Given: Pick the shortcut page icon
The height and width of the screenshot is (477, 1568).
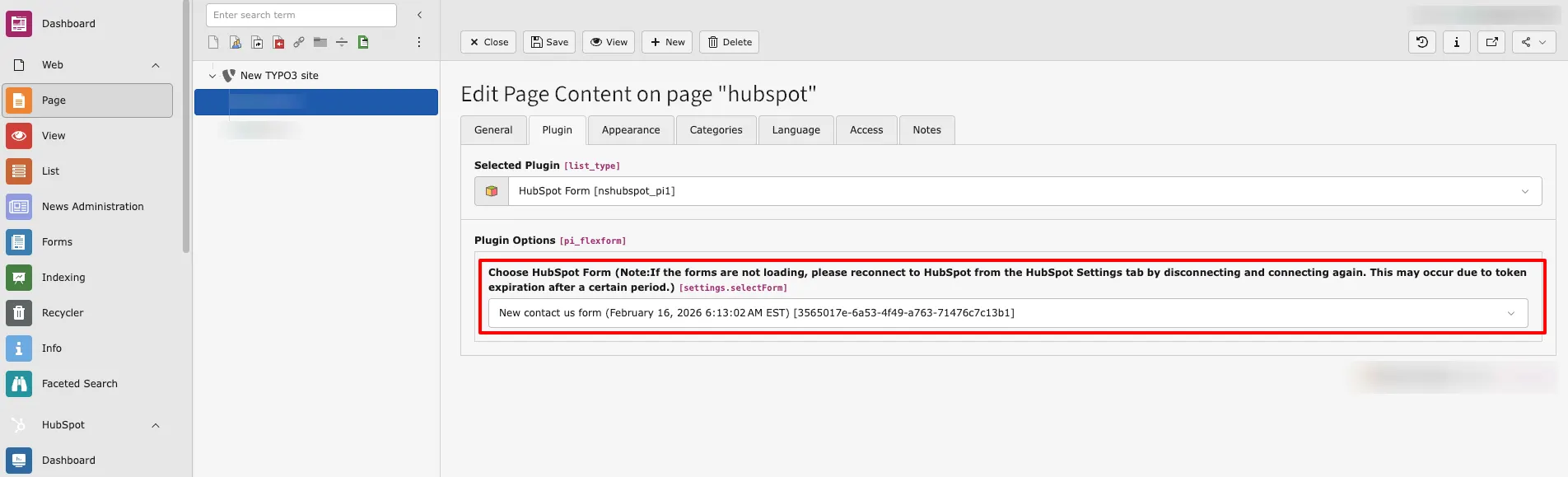Looking at the screenshot, I should pos(257,42).
